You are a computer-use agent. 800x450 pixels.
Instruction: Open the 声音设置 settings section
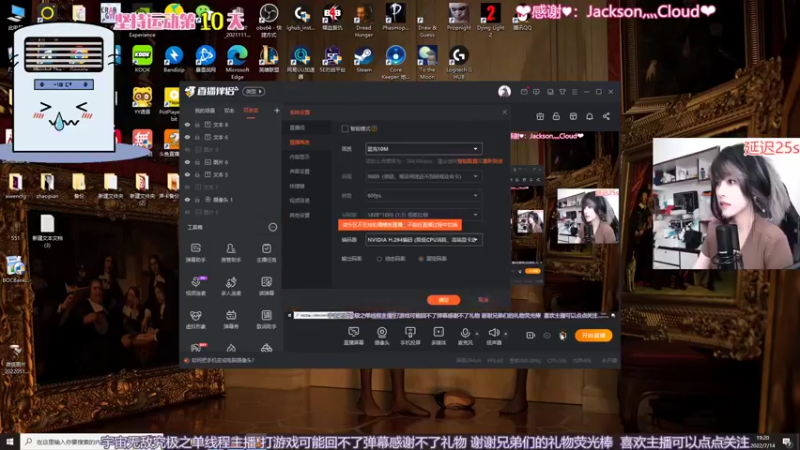[299, 171]
